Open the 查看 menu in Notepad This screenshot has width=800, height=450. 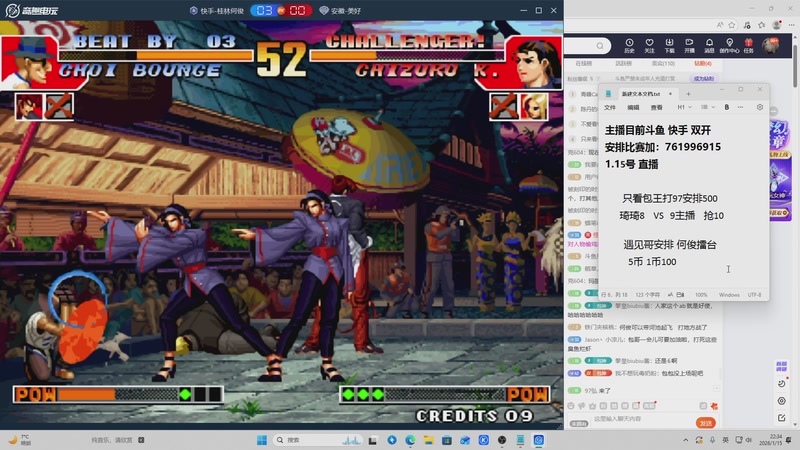[657, 108]
